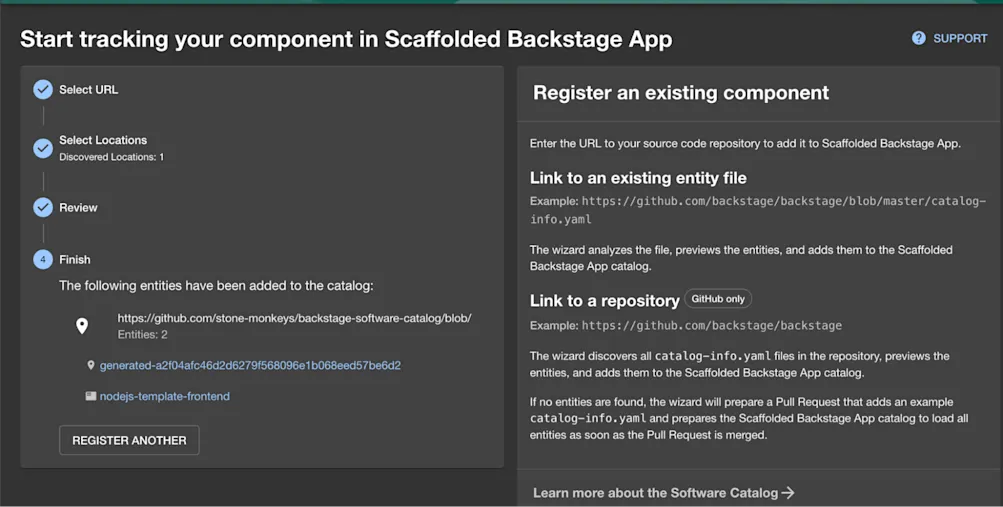Click the component icon beside nodejs-template-frontend
The image size is (1003, 507).
click(x=91, y=396)
